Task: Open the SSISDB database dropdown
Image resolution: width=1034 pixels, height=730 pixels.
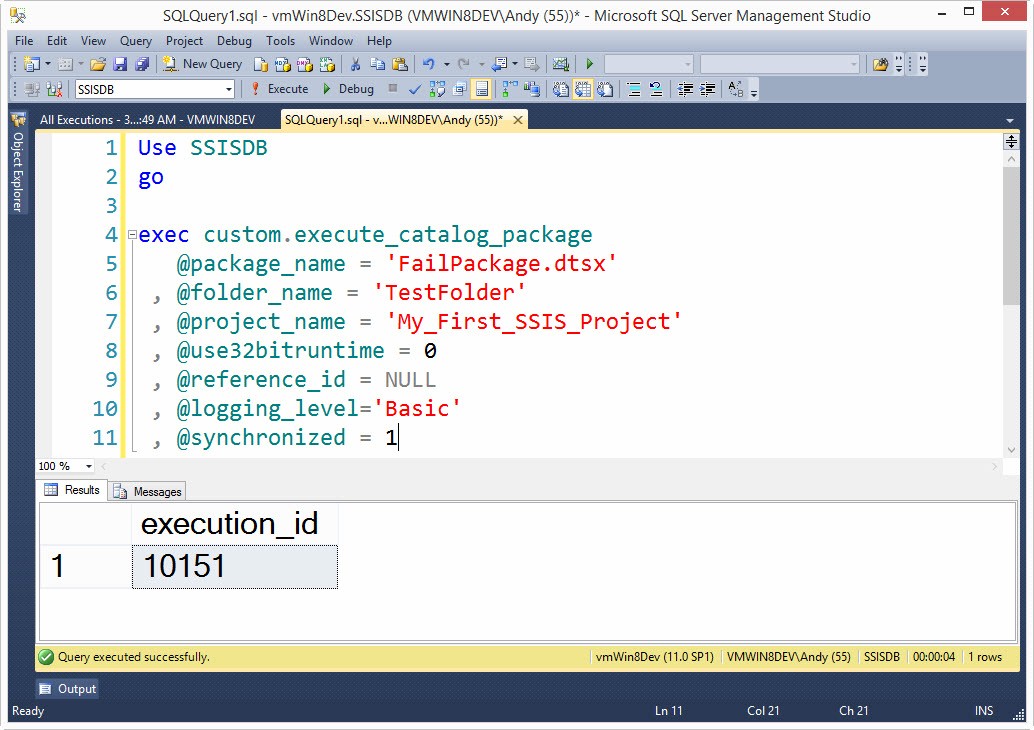Action: [x=229, y=89]
